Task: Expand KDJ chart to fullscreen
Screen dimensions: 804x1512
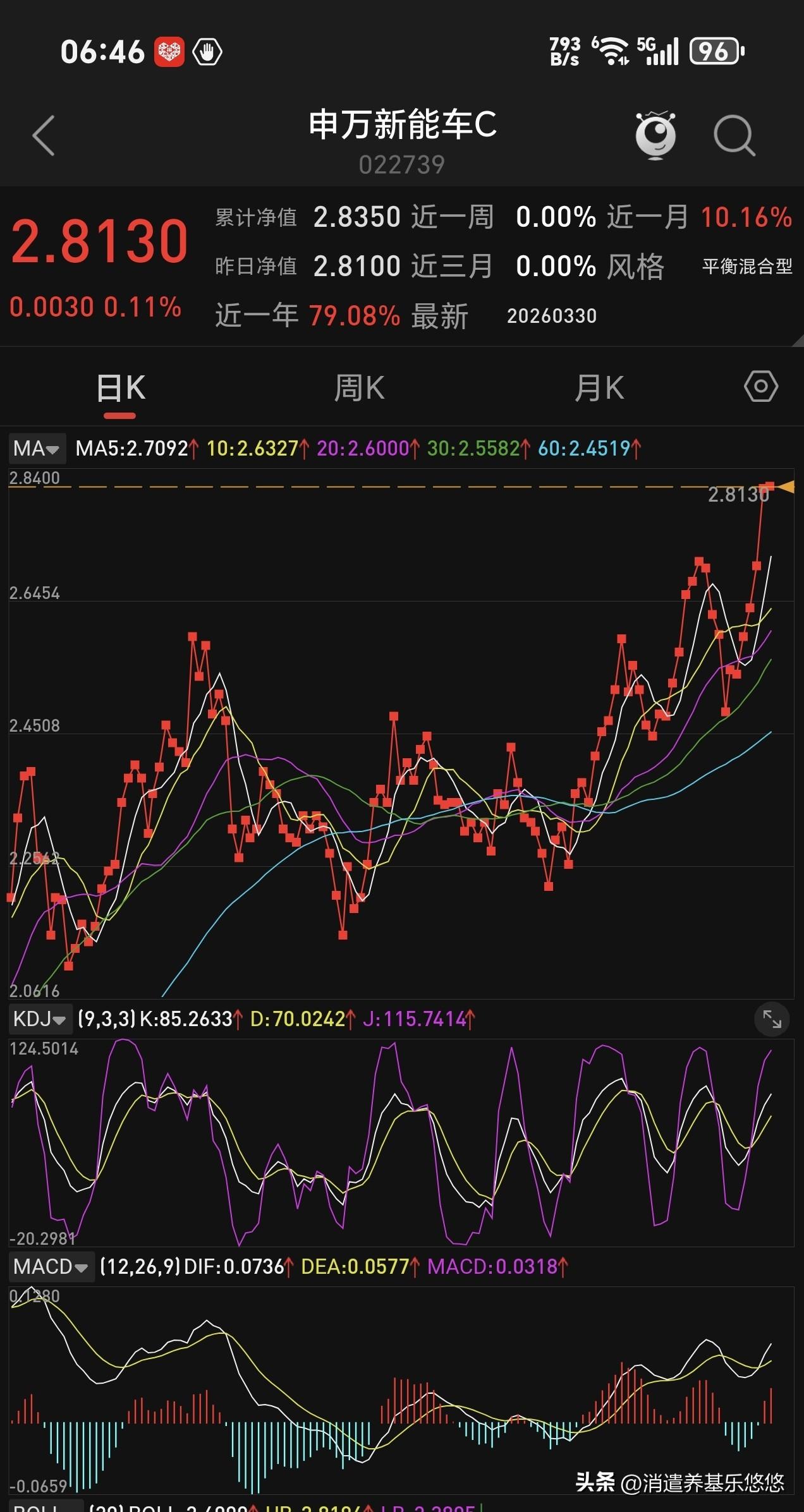Action: point(772,1019)
